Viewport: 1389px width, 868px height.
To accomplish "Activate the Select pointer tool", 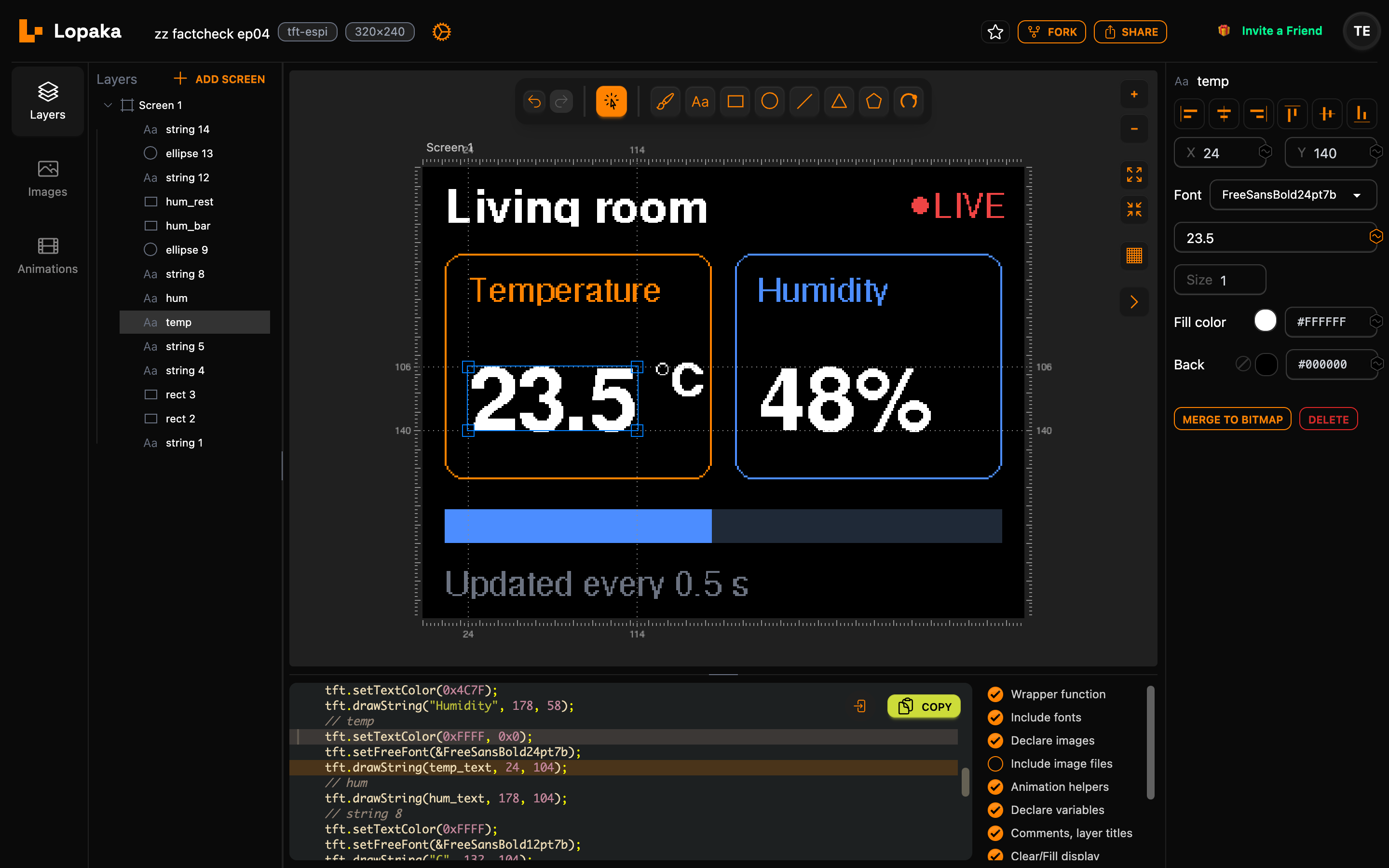I will 611,102.
